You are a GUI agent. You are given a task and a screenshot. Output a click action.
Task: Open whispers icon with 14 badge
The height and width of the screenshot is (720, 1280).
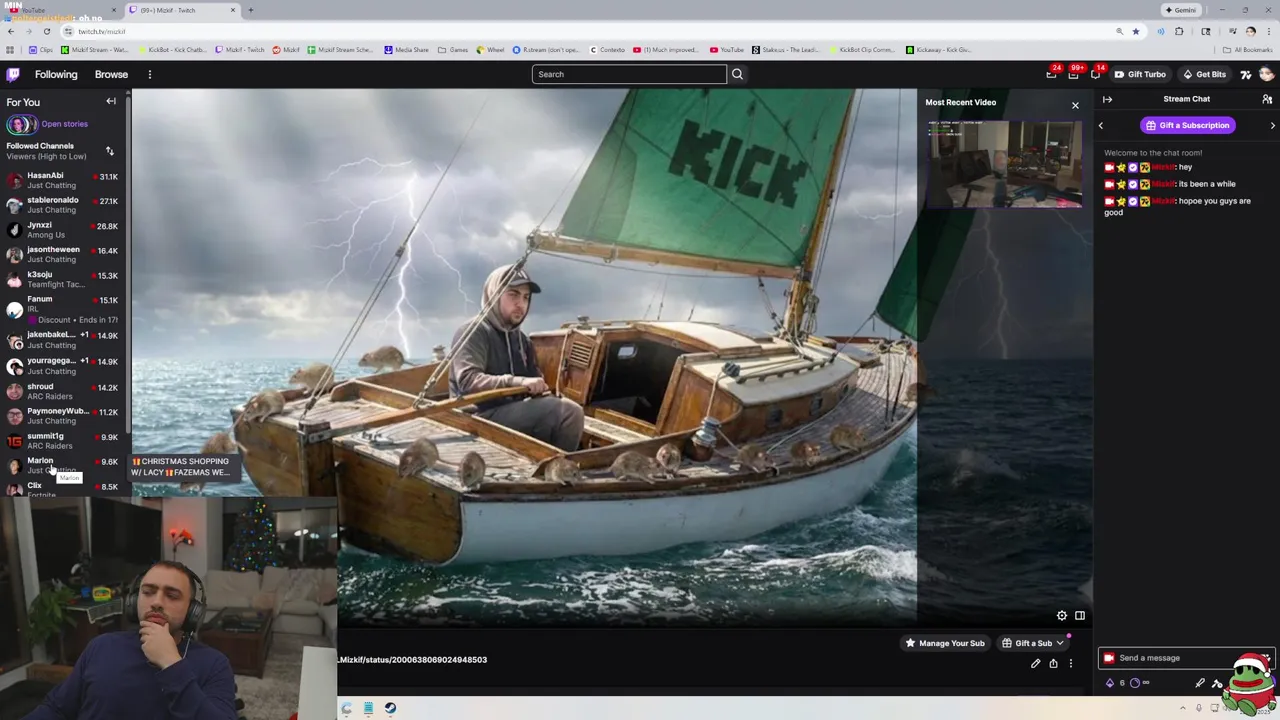tap(1096, 74)
